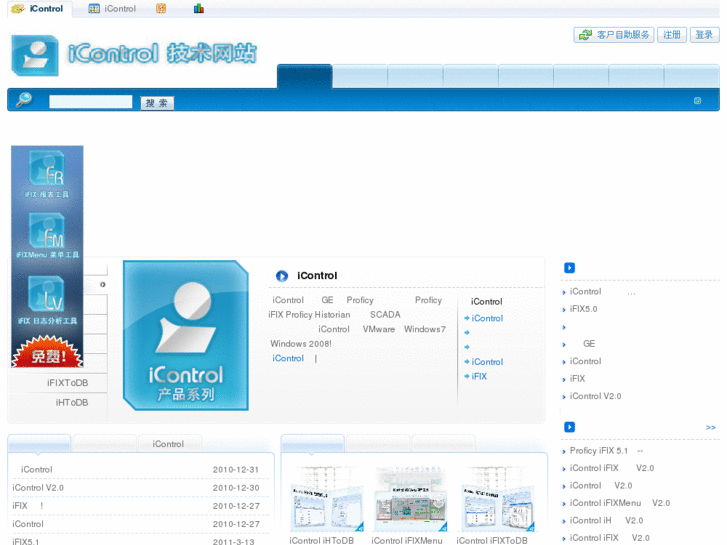Open the iFIX ! news item row

pyautogui.click(x=138, y=506)
